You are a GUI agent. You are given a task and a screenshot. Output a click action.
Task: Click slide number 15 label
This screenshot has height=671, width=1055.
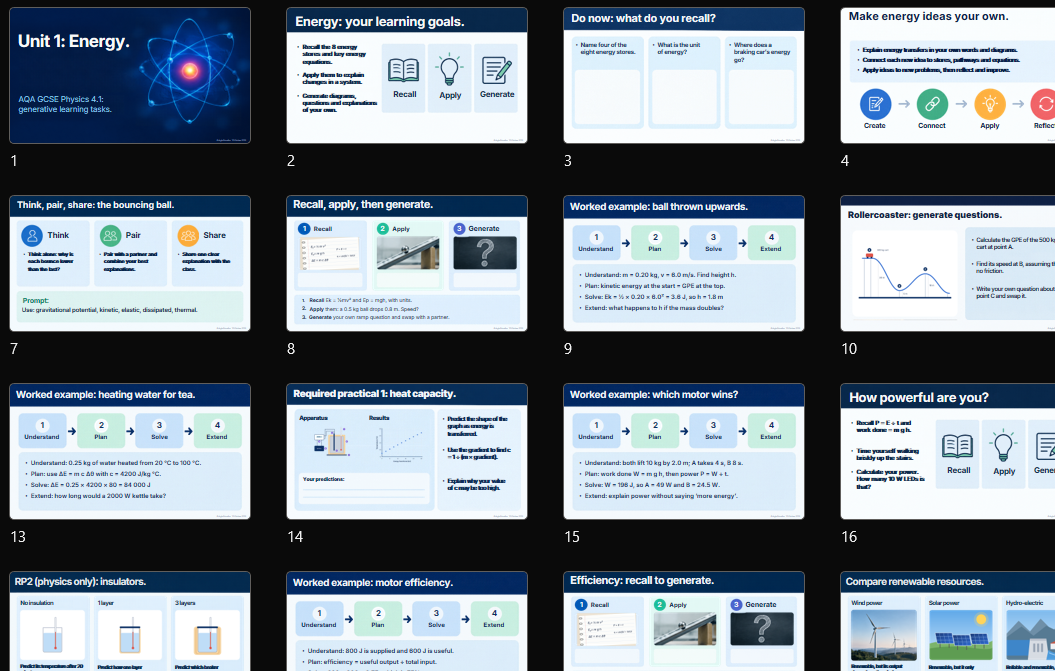click(572, 536)
